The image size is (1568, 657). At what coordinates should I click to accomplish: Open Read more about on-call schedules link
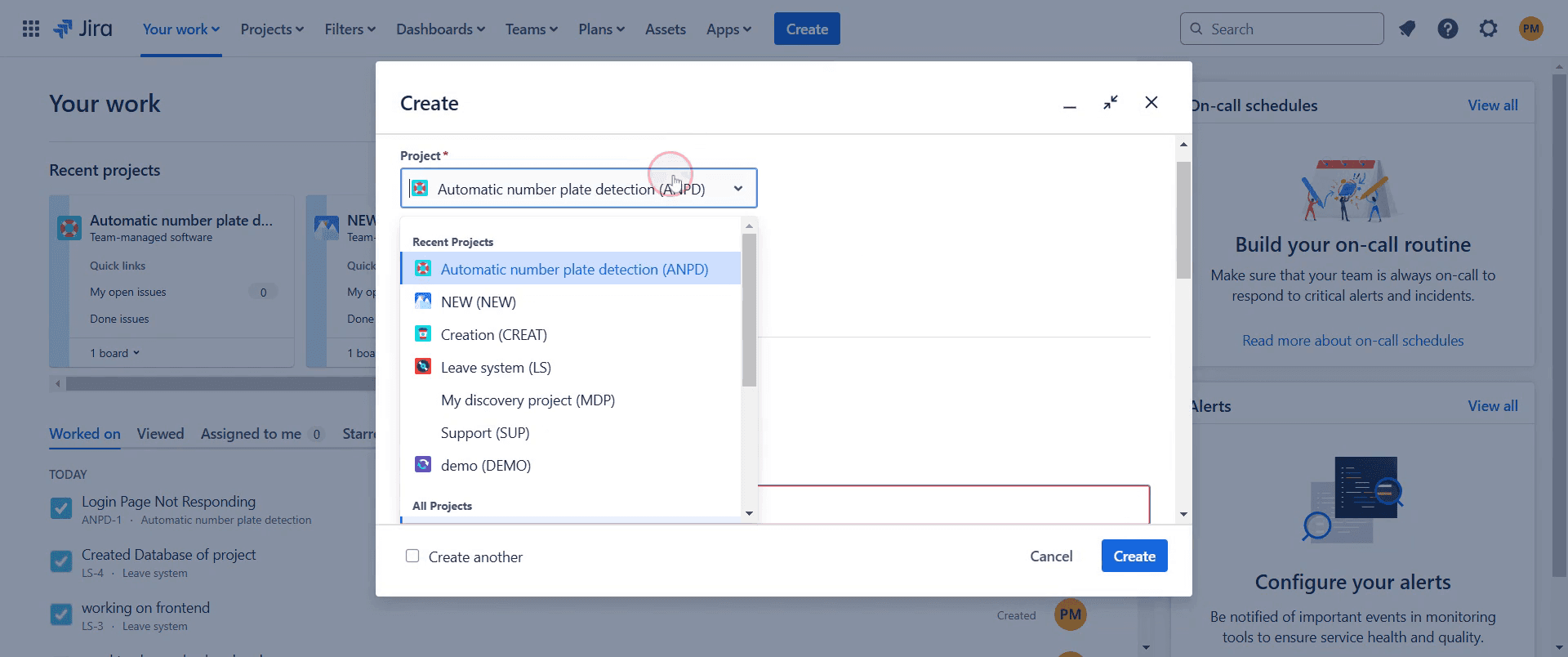[1352, 341]
